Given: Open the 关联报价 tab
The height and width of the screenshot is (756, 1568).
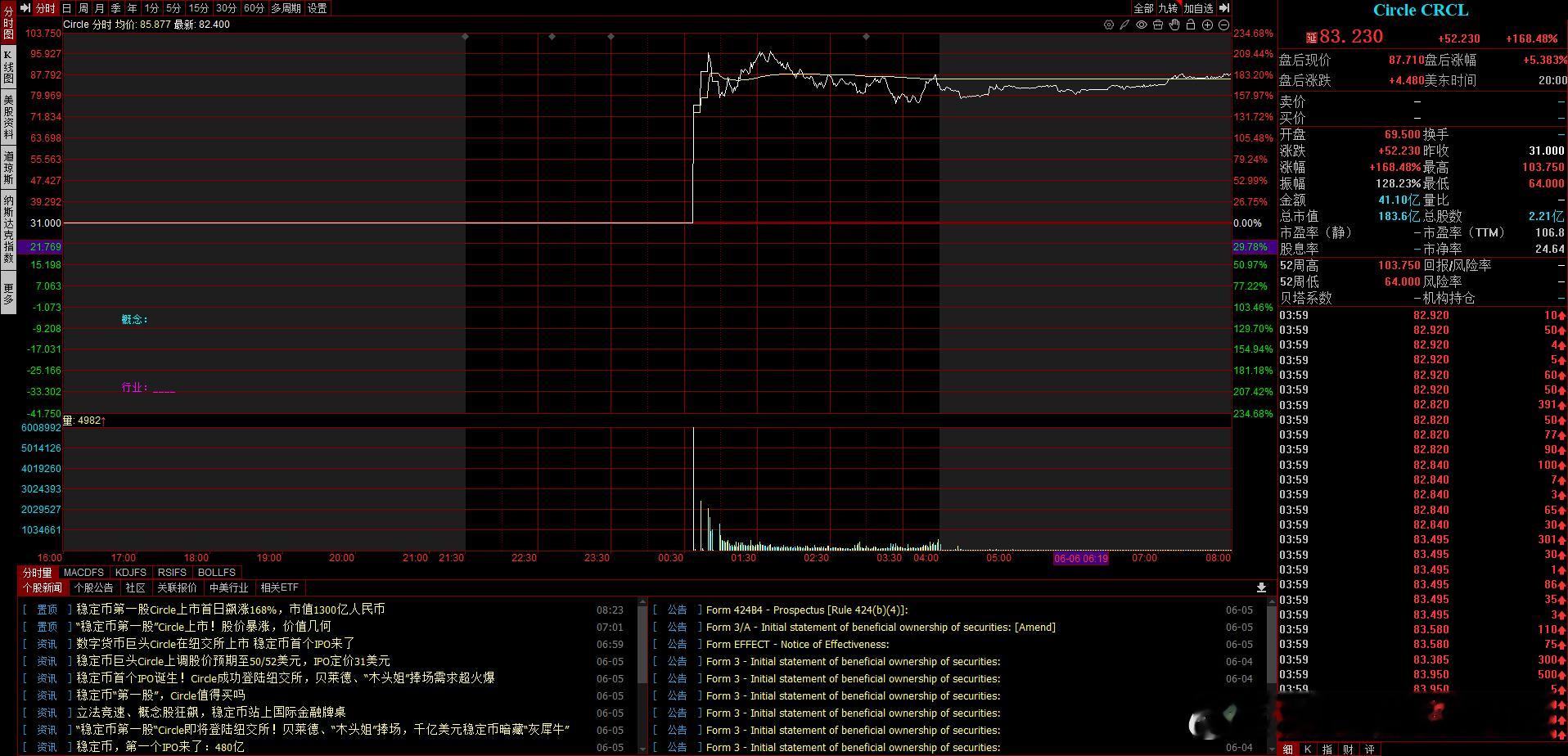Looking at the screenshot, I should coord(178,588).
